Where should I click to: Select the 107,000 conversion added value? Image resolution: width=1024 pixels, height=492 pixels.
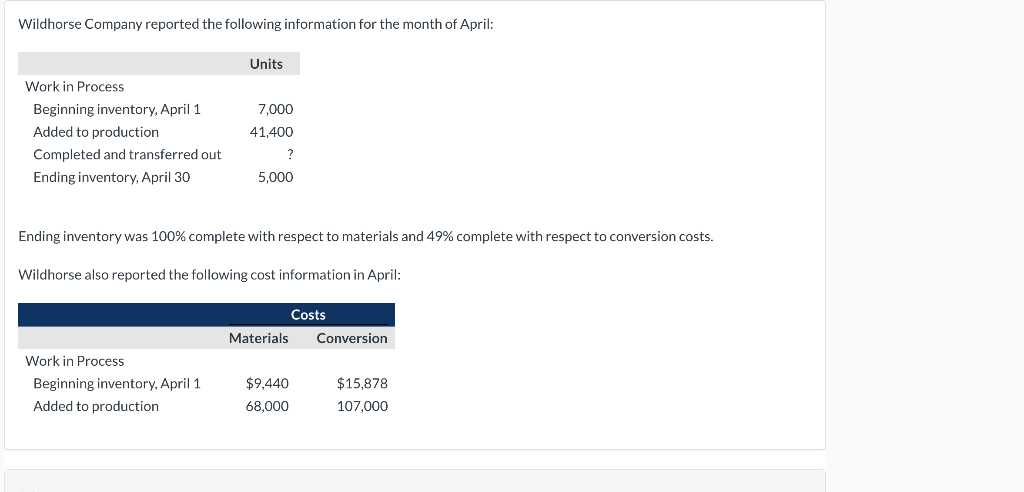click(x=360, y=406)
